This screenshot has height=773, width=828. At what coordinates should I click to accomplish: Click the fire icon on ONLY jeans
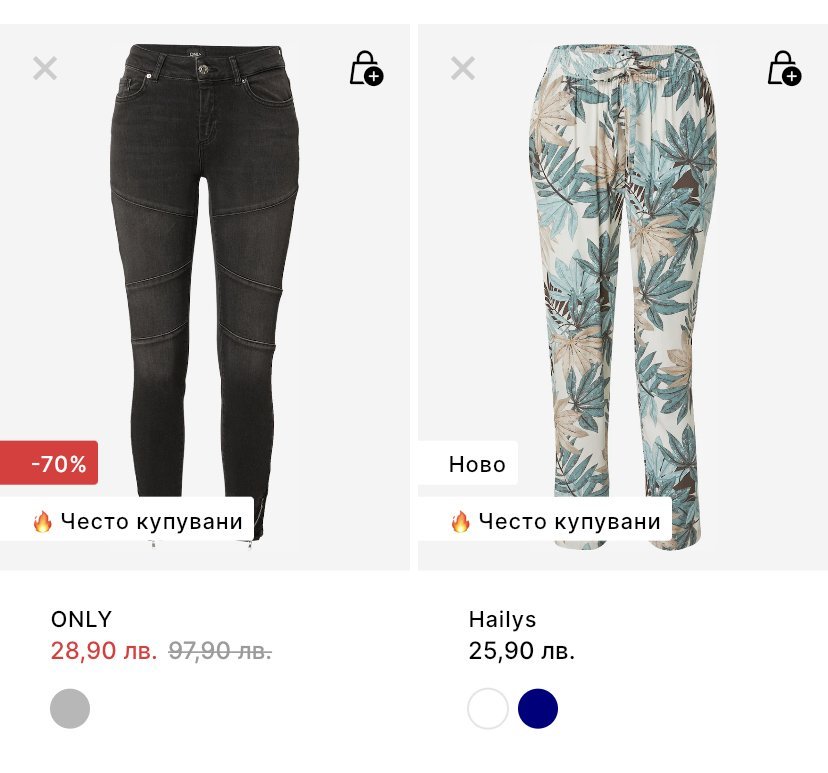pyautogui.click(x=42, y=521)
